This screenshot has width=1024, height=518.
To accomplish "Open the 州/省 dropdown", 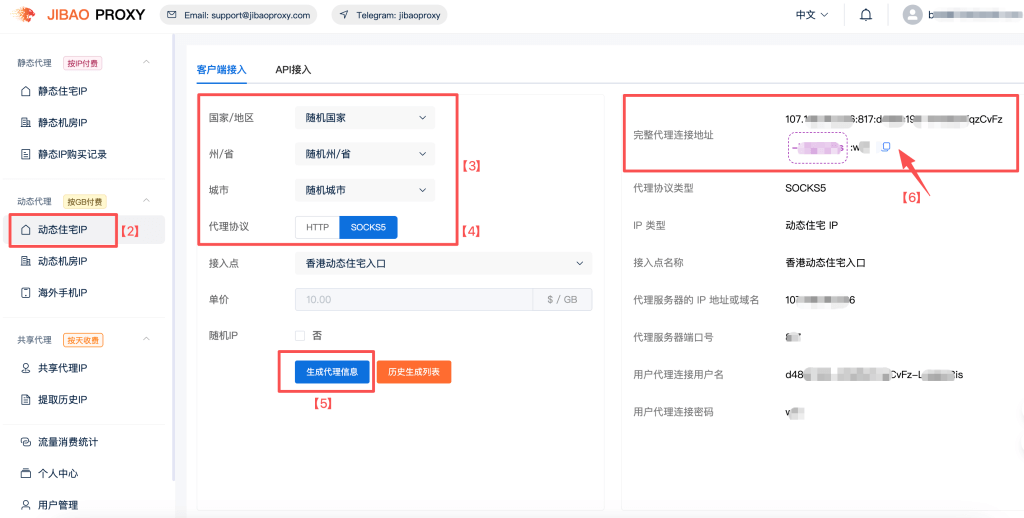I will (x=364, y=155).
